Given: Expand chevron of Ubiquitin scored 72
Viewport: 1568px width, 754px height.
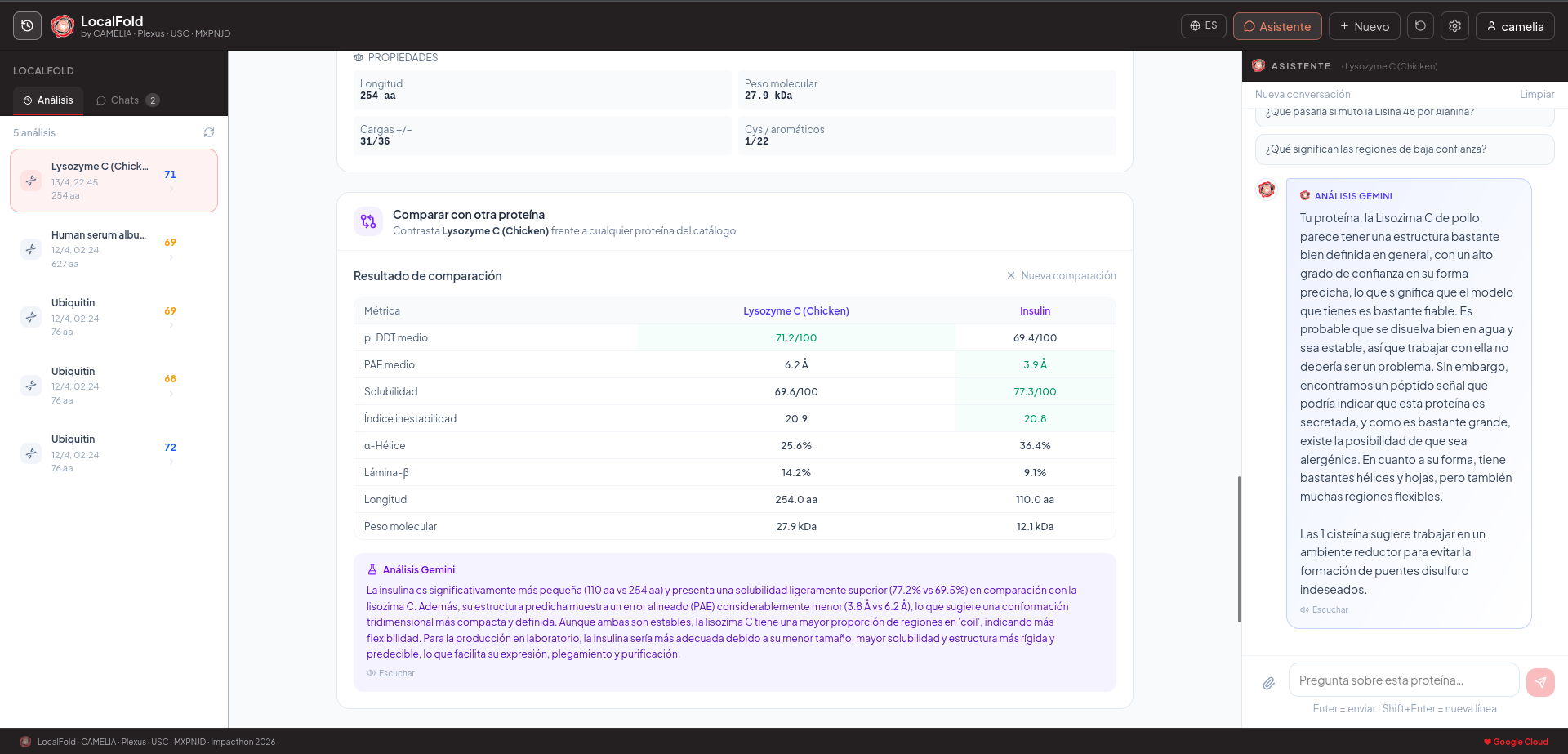Looking at the screenshot, I should click(x=171, y=462).
